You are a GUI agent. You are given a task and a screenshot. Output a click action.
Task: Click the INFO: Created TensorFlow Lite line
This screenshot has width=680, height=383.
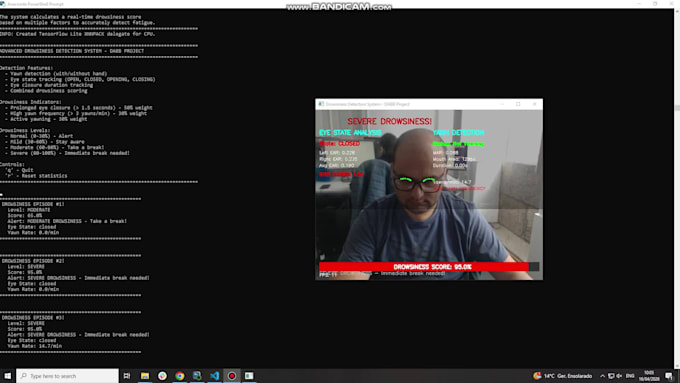(x=78, y=34)
